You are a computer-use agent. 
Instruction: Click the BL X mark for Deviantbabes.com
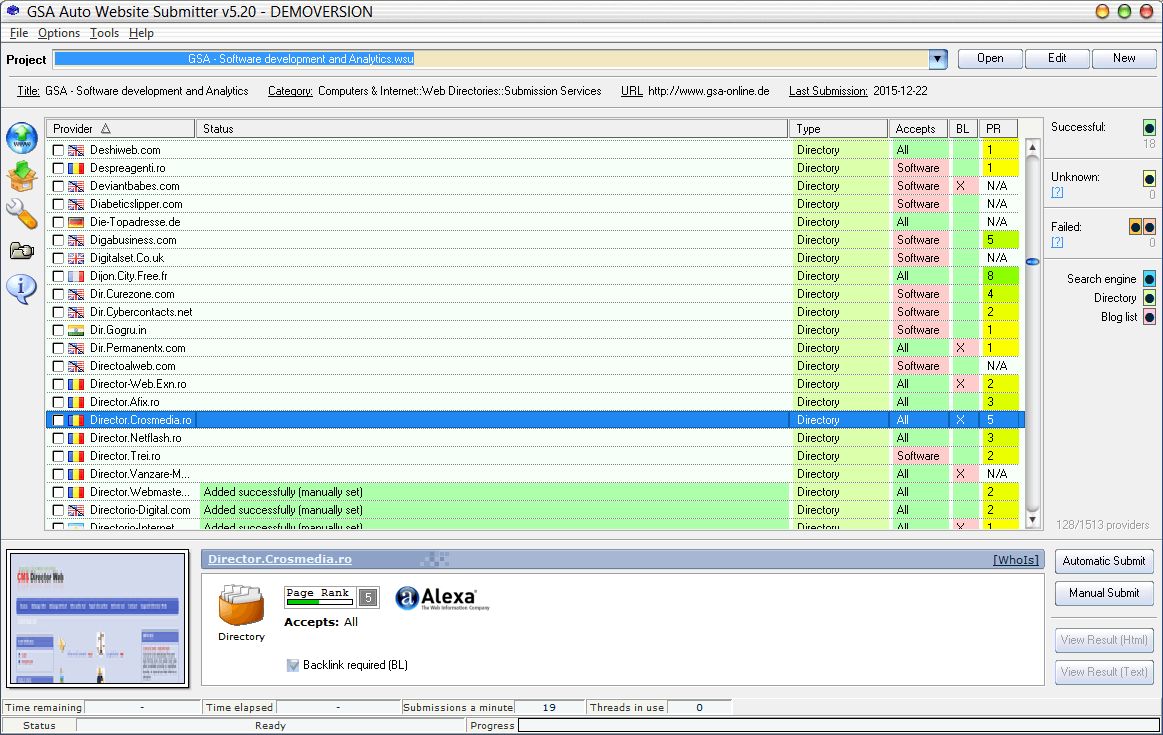click(x=961, y=186)
